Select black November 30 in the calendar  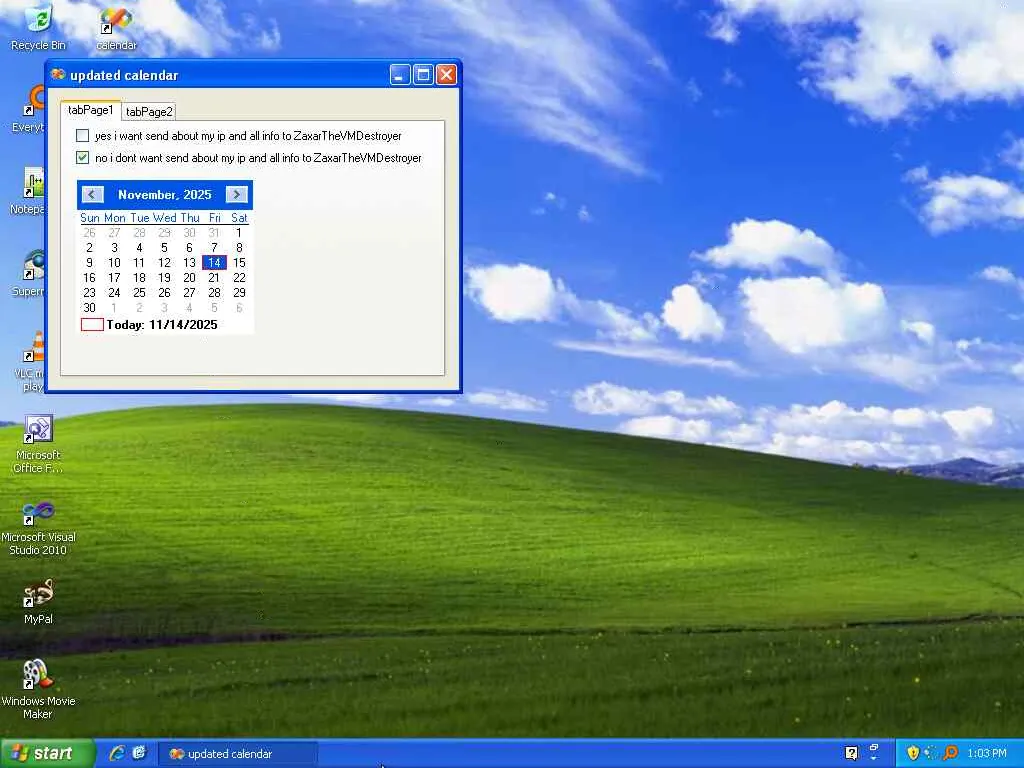pos(89,308)
